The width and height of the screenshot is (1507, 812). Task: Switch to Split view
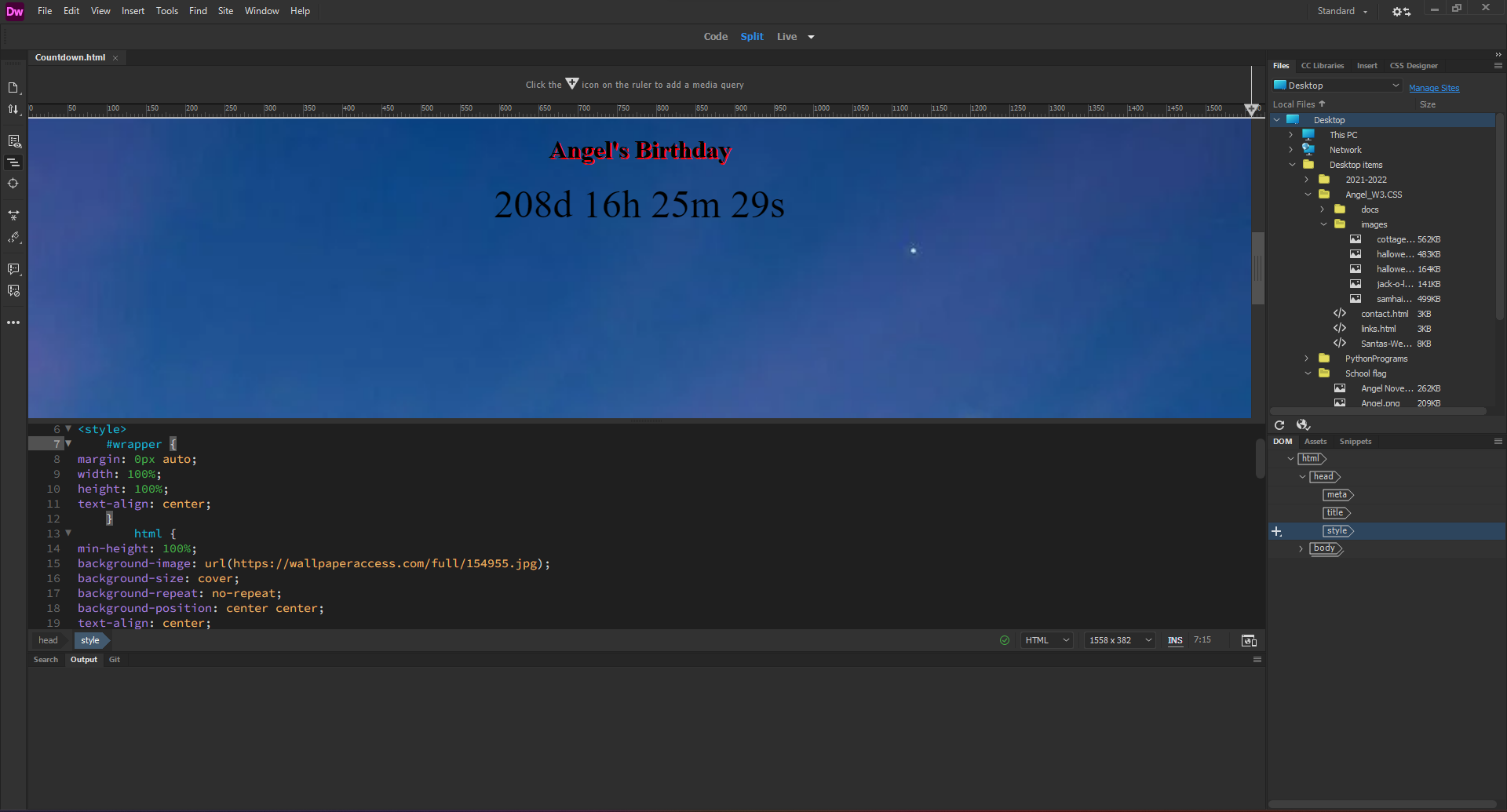pyautogui.click(x=751, y=37)
